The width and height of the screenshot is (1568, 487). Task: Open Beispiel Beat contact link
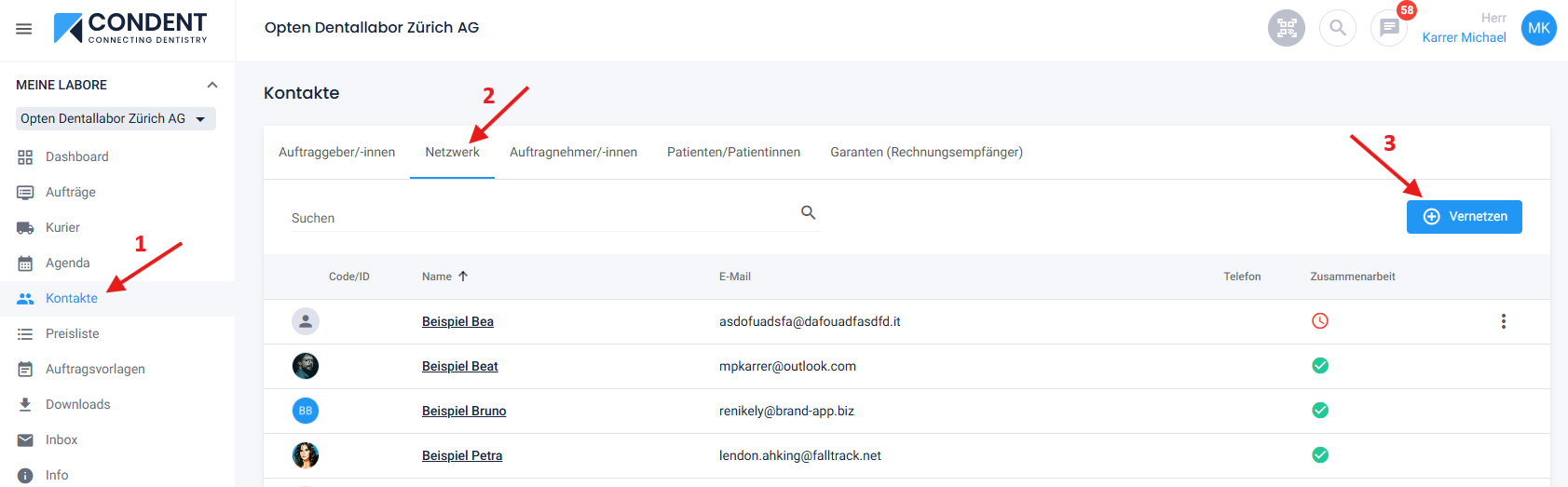(459, 366)
